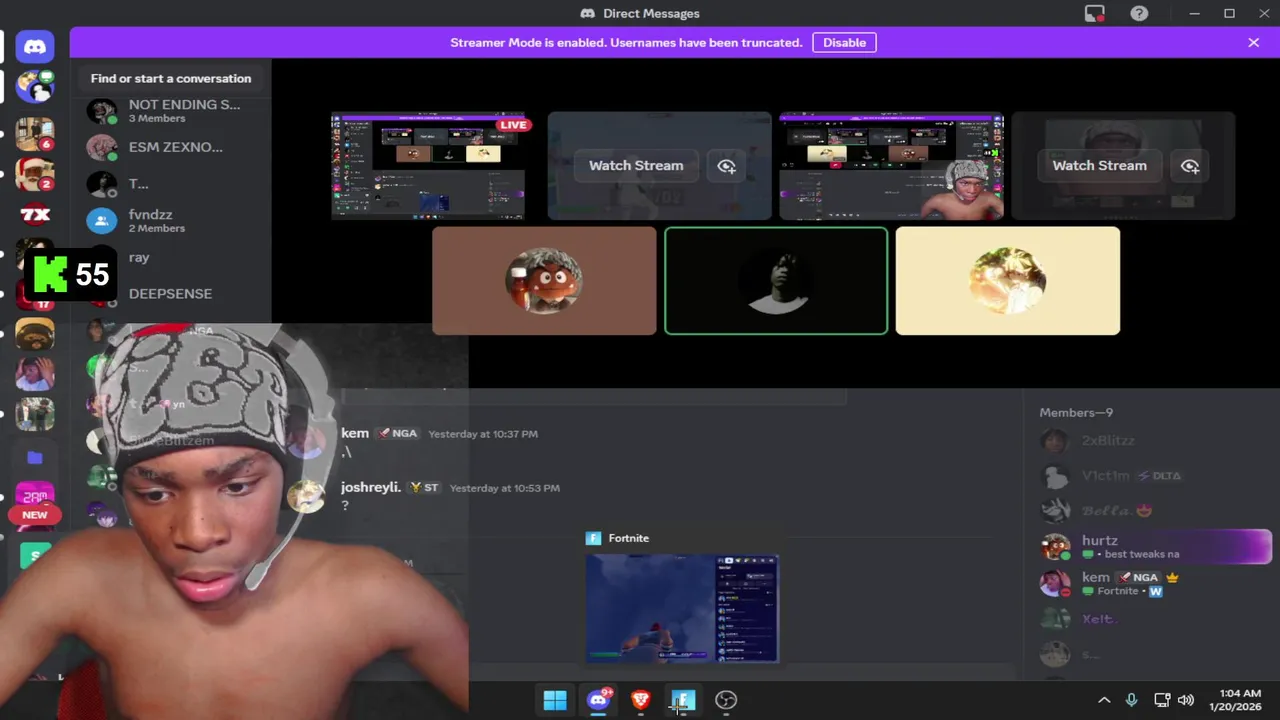The image size is (1280, 720).
Task: Open the T... direct message
Action: click(x=172, y=184)
